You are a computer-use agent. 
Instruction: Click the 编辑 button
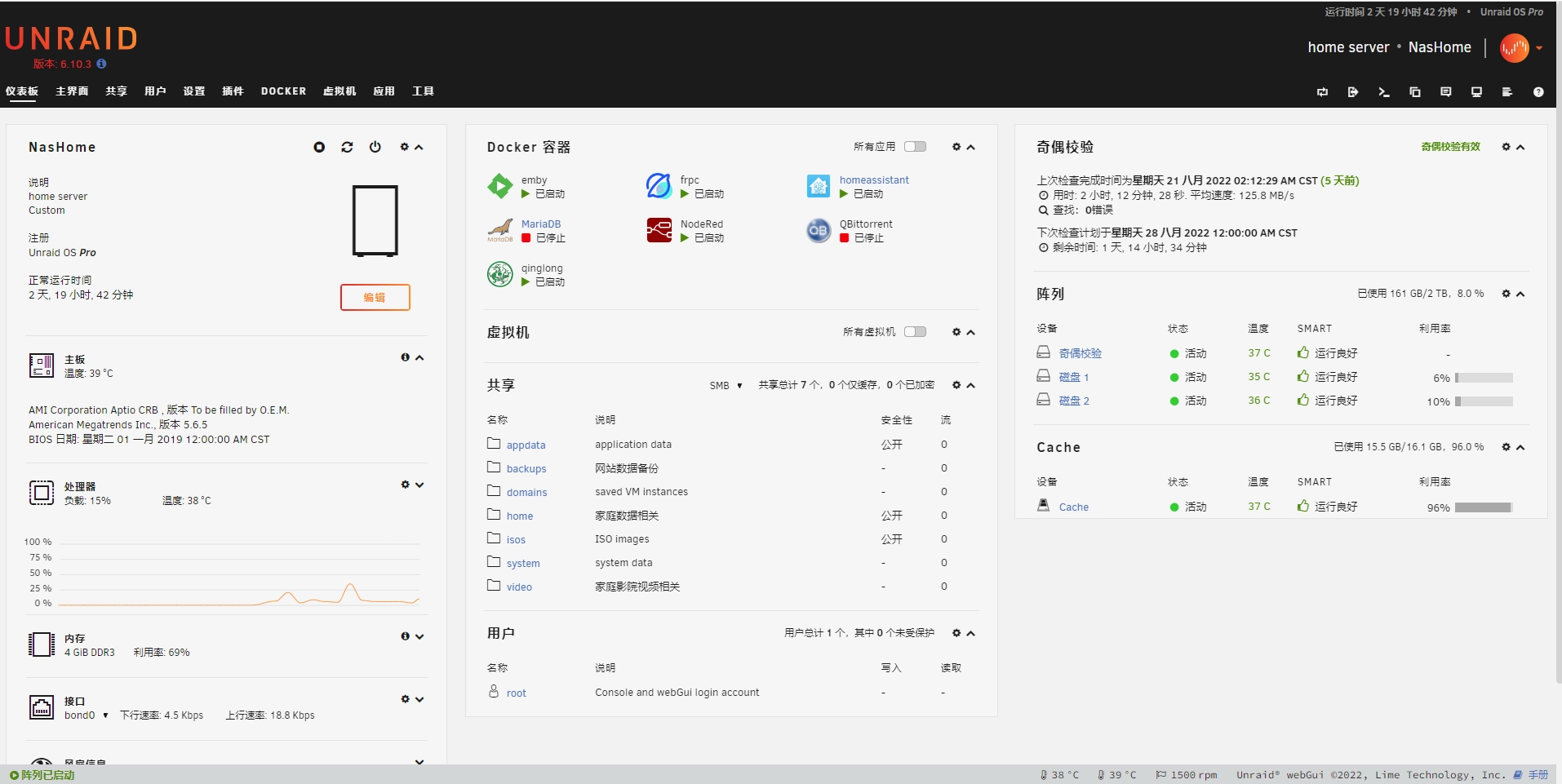375,298
